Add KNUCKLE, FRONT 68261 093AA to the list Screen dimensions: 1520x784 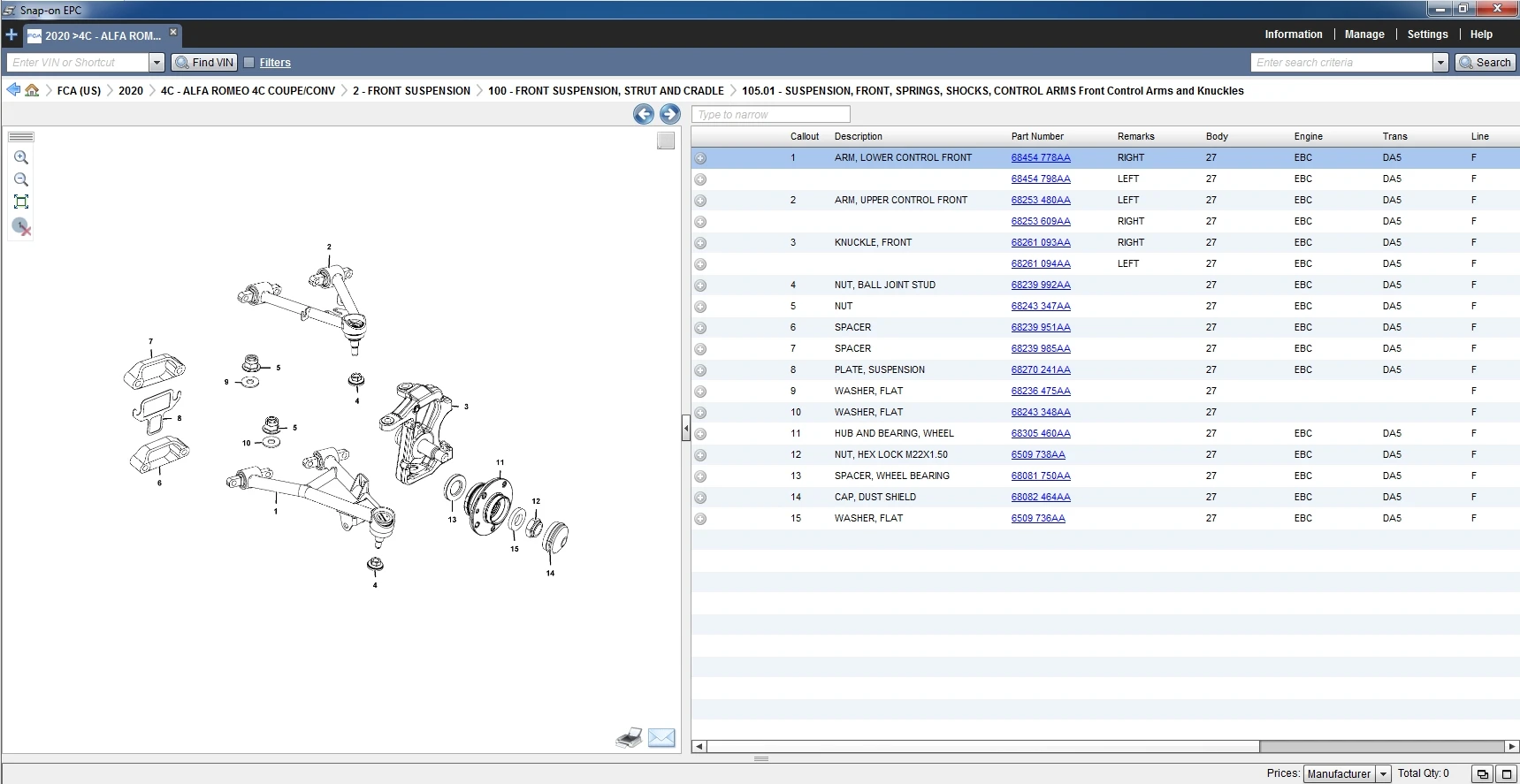[x=700, y=243]
